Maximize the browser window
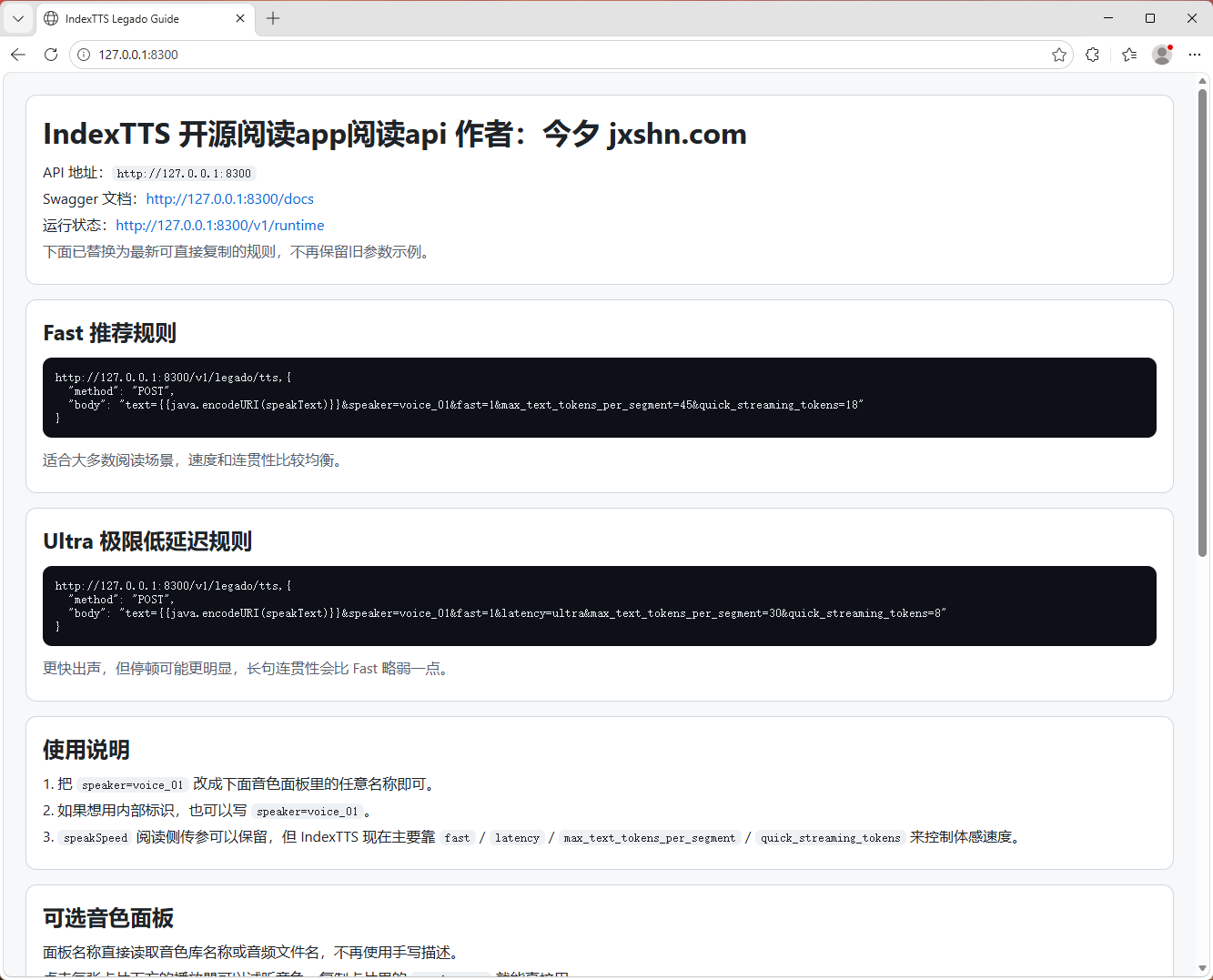This screenshot has height=980, width=1213. 1150,18
